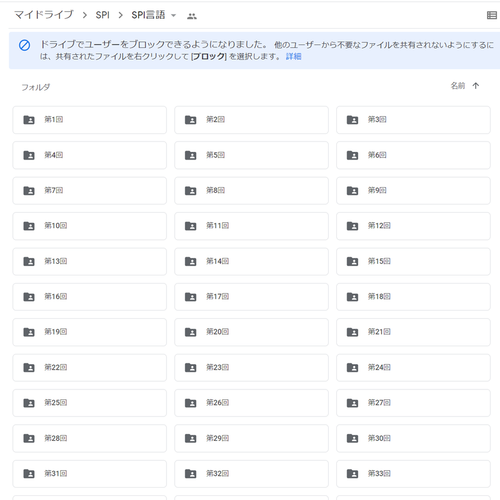Switch to list layout view icon
Viewport: 500px width, 500px height.
click(x=492, y=15)
